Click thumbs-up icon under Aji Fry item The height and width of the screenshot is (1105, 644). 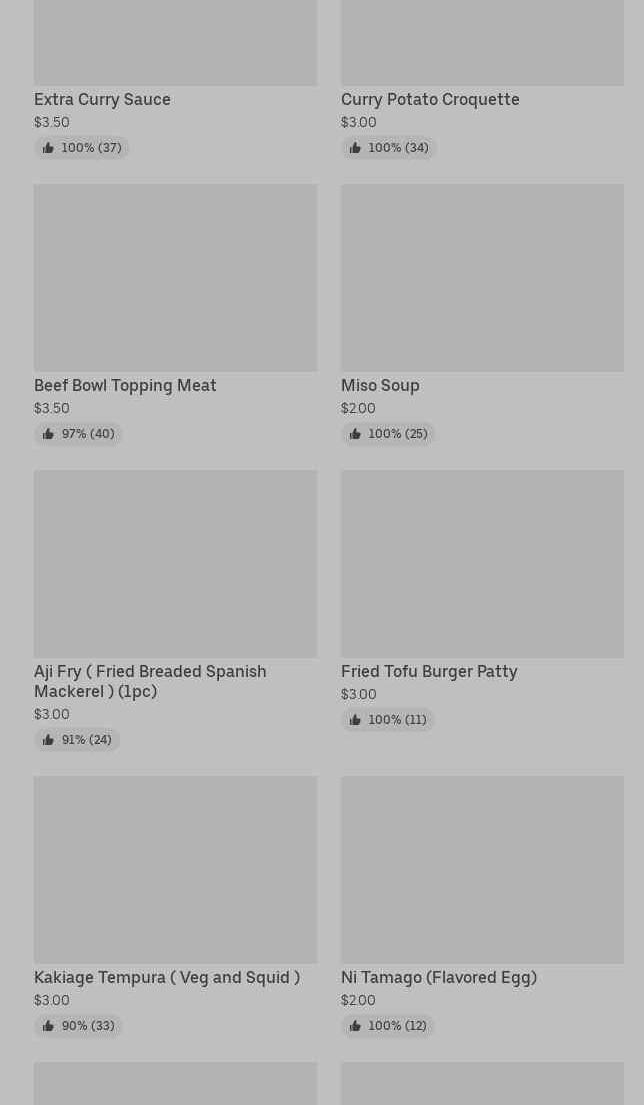point(48,739)
